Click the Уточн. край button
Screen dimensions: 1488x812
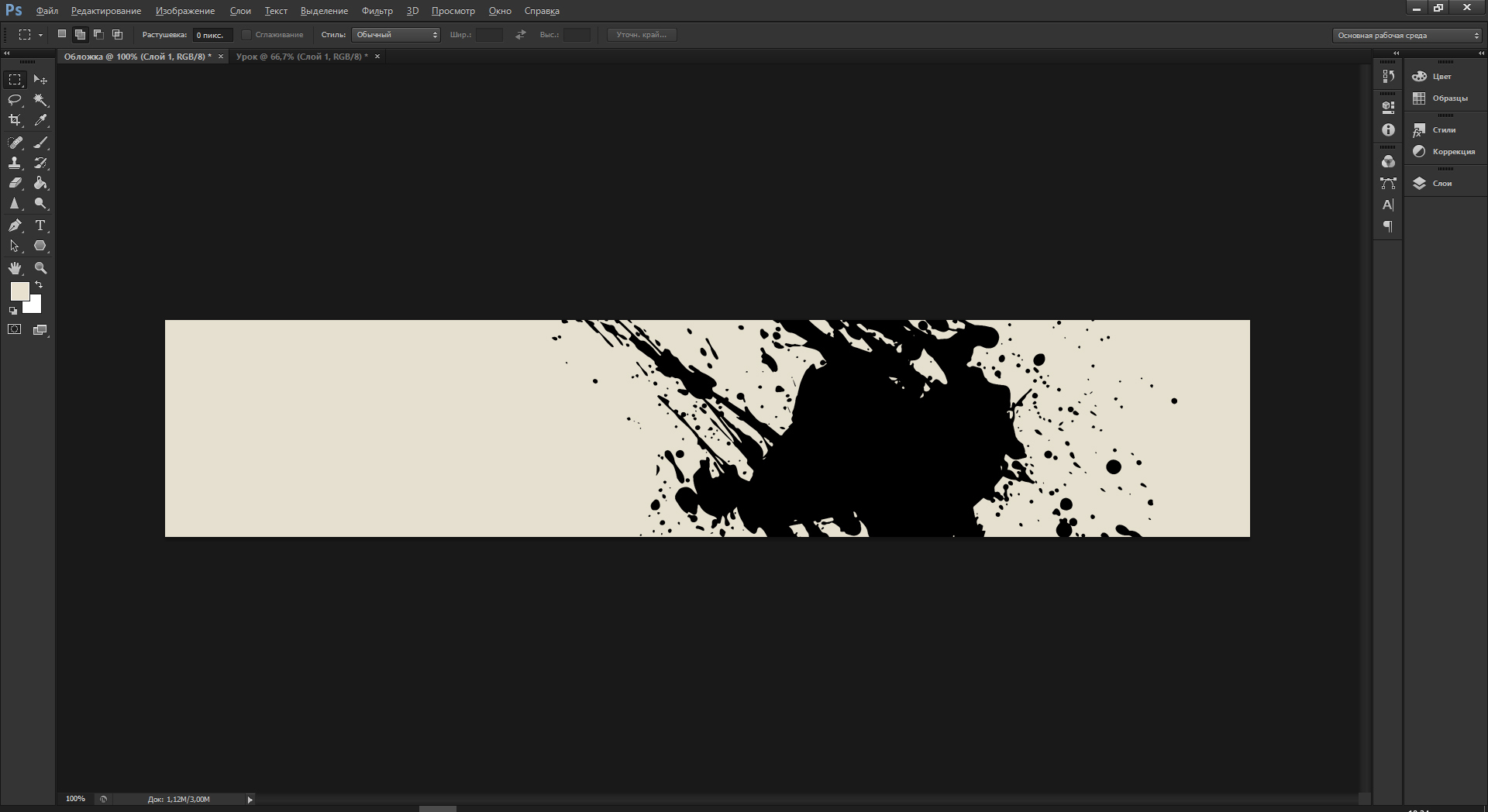tap(642, 35)
